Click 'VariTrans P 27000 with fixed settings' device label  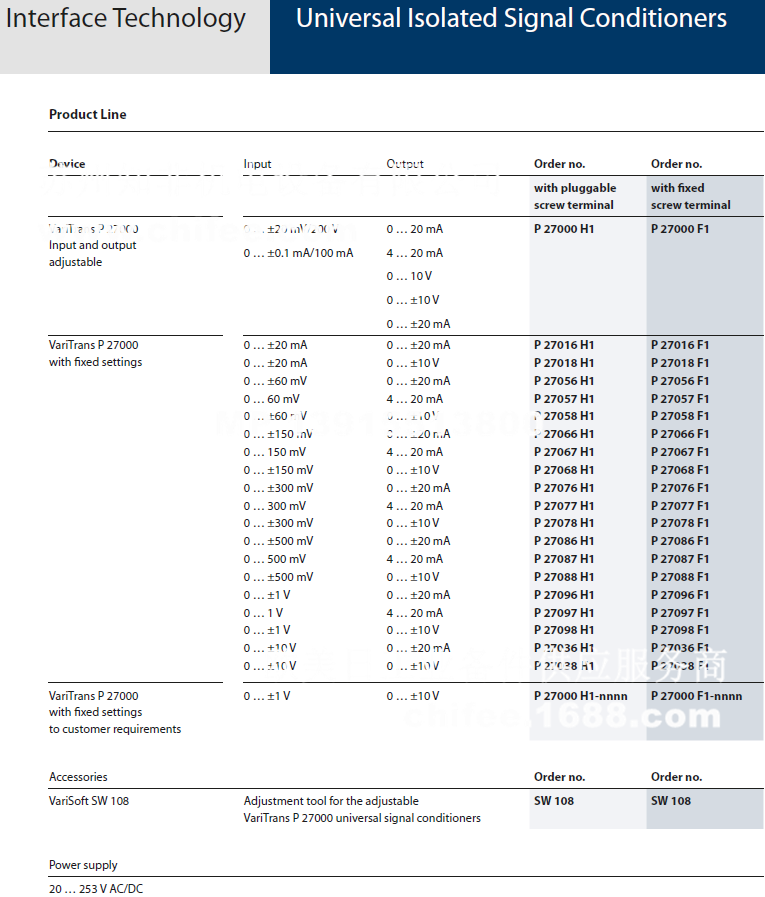pos(96,354)
